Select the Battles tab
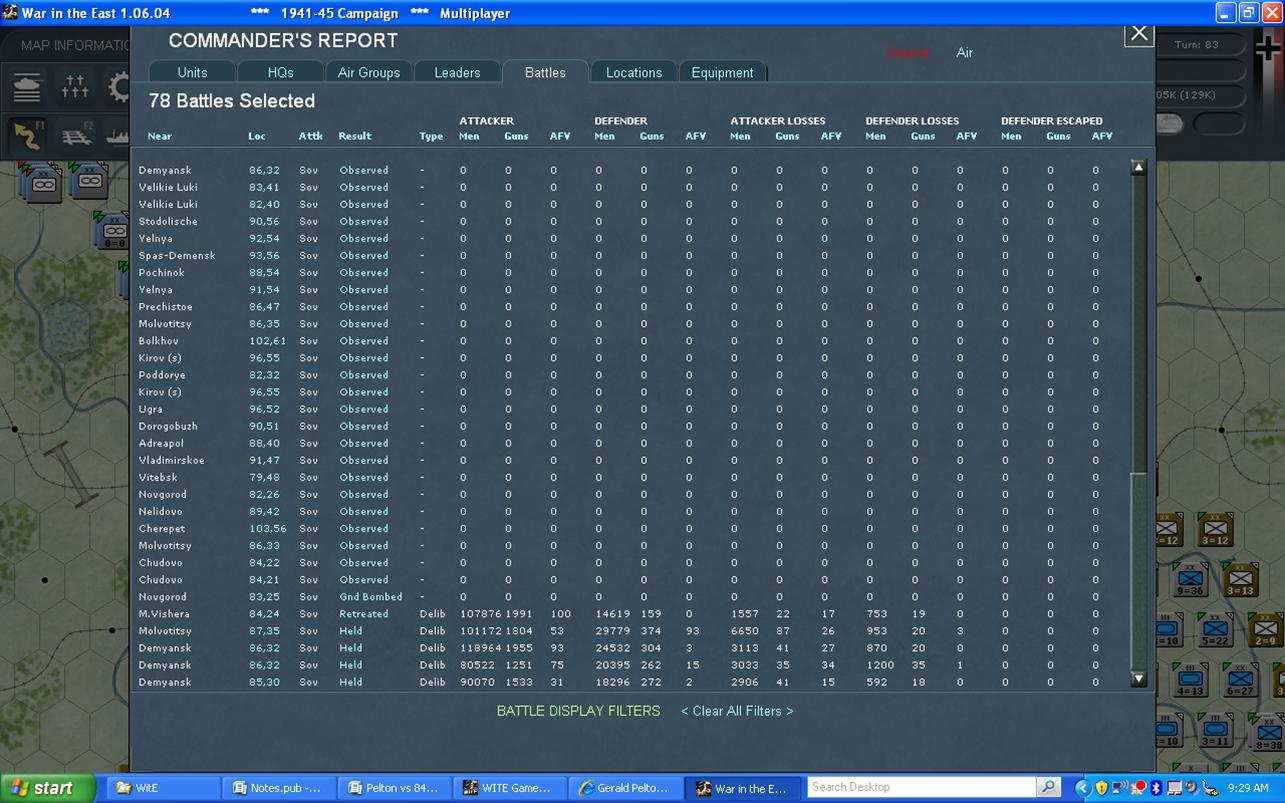This screenshot has width=1285, height=803. click(x=545, y=72)
